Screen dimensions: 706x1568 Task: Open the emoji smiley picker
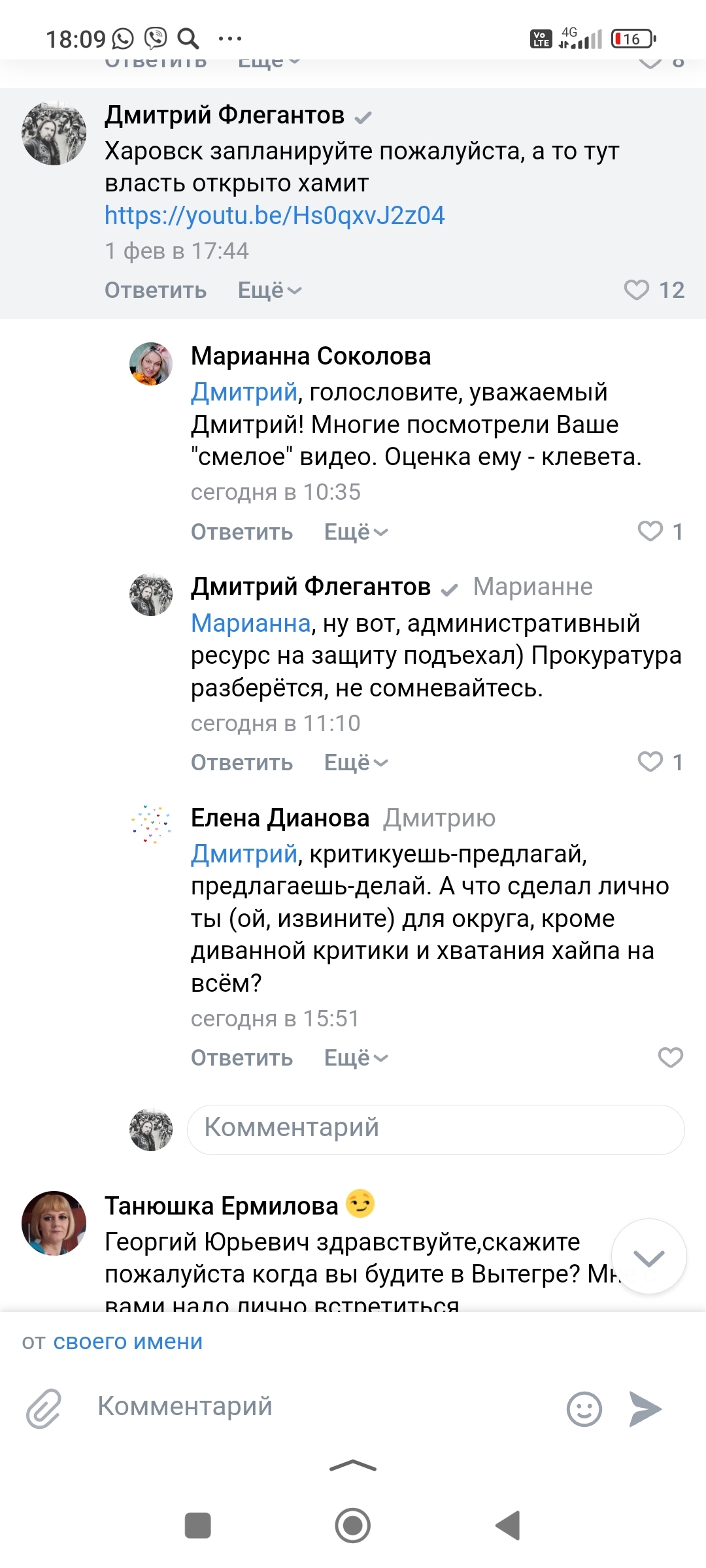(584, 1409)
